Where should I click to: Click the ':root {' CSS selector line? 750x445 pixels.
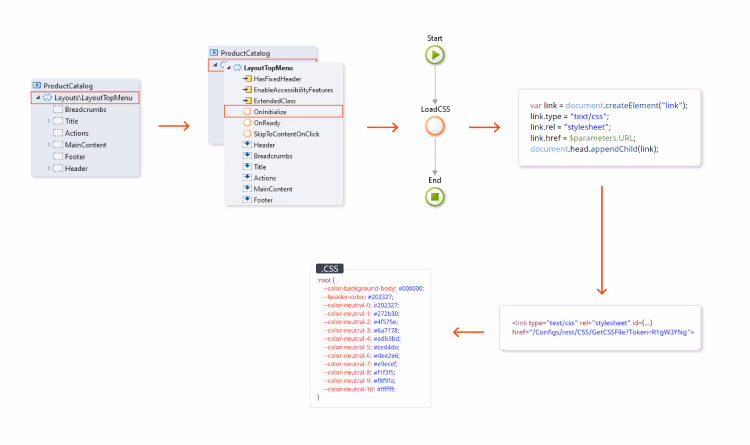(x=326, y=280)
